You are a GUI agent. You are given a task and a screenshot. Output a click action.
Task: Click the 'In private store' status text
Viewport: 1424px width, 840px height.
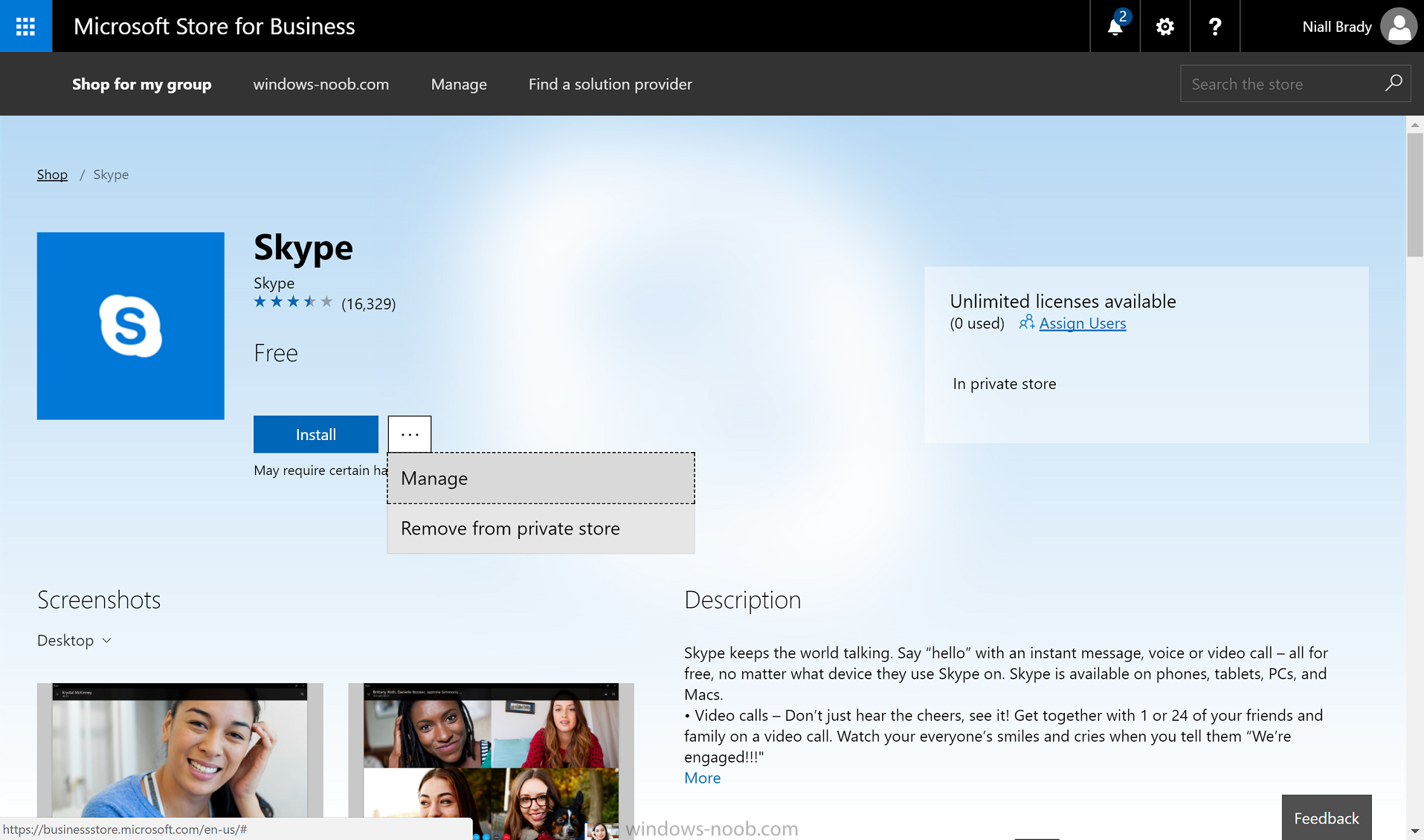pos(1004,384)
